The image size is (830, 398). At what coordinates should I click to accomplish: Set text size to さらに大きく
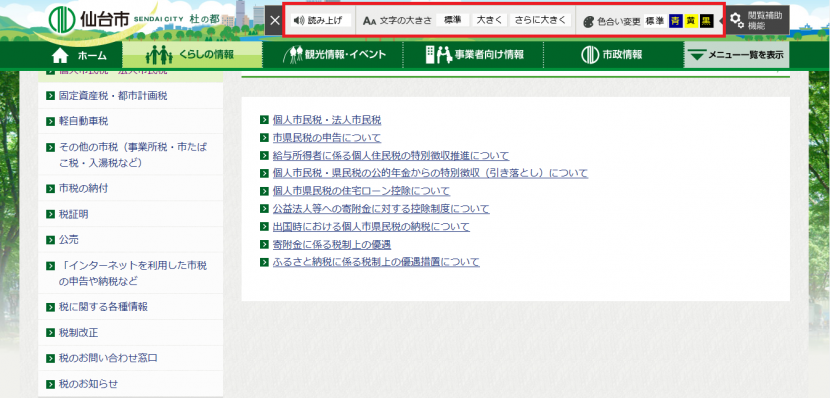(x=540, y=20)
